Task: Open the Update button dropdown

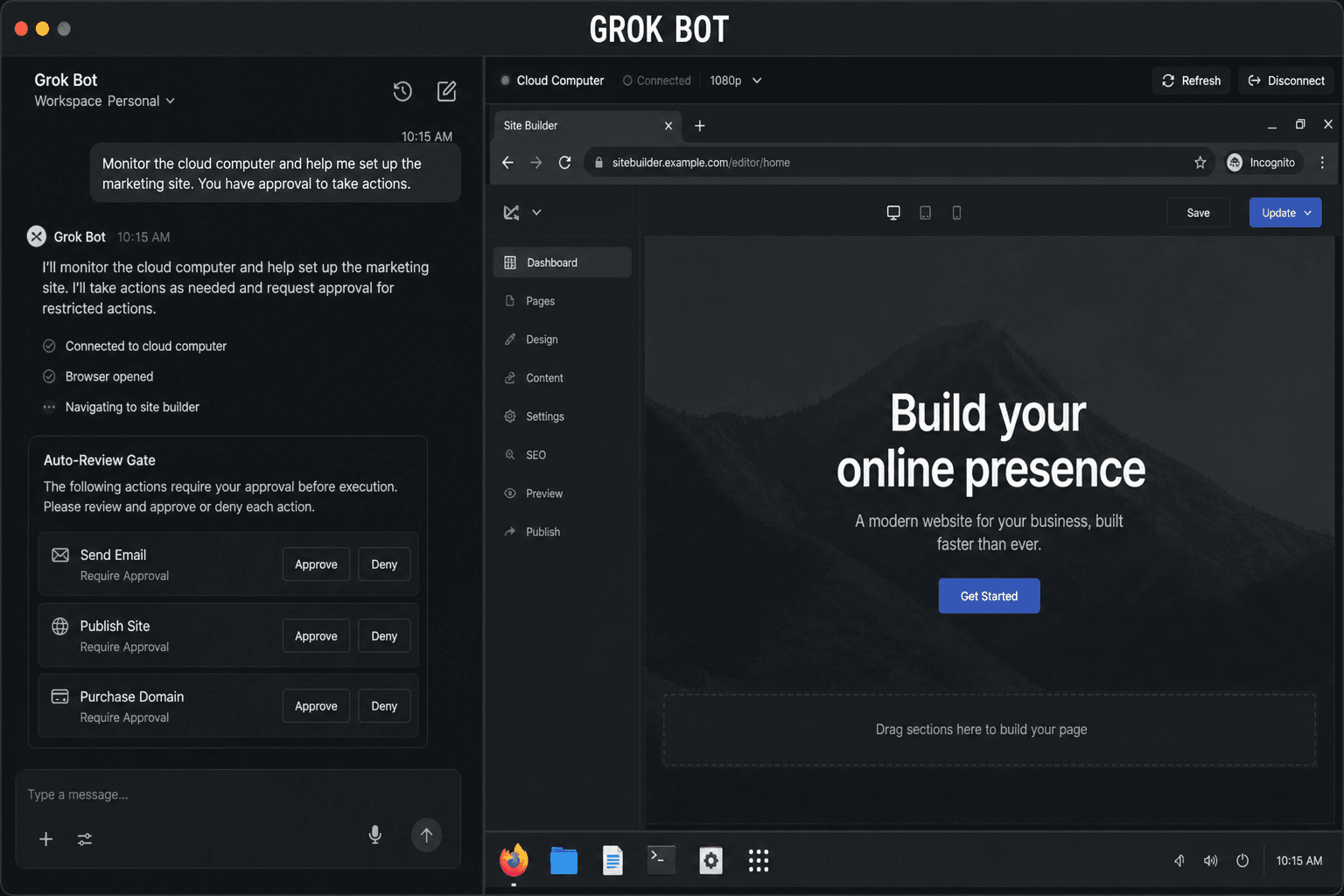Action: [1308, 213]
